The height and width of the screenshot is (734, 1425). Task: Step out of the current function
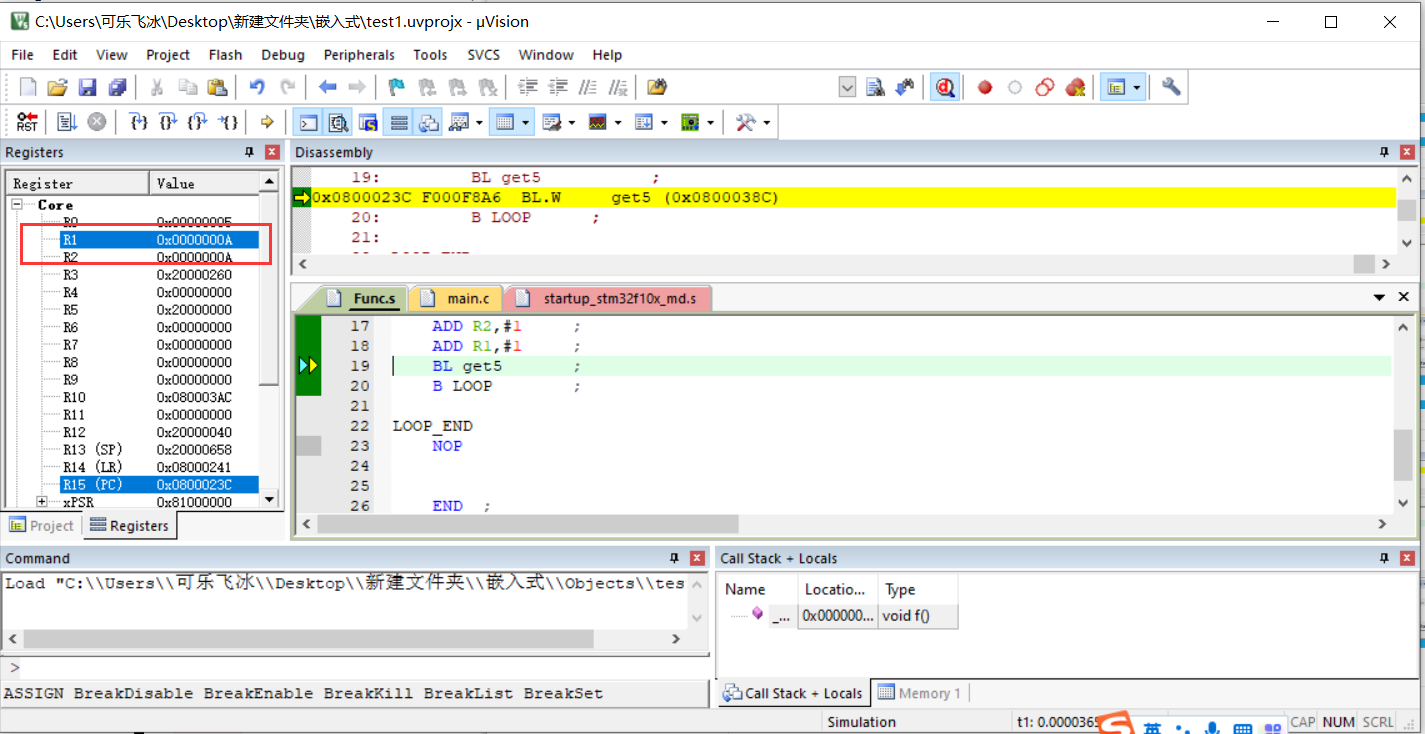pyautogui.click(x=197, y=121)
